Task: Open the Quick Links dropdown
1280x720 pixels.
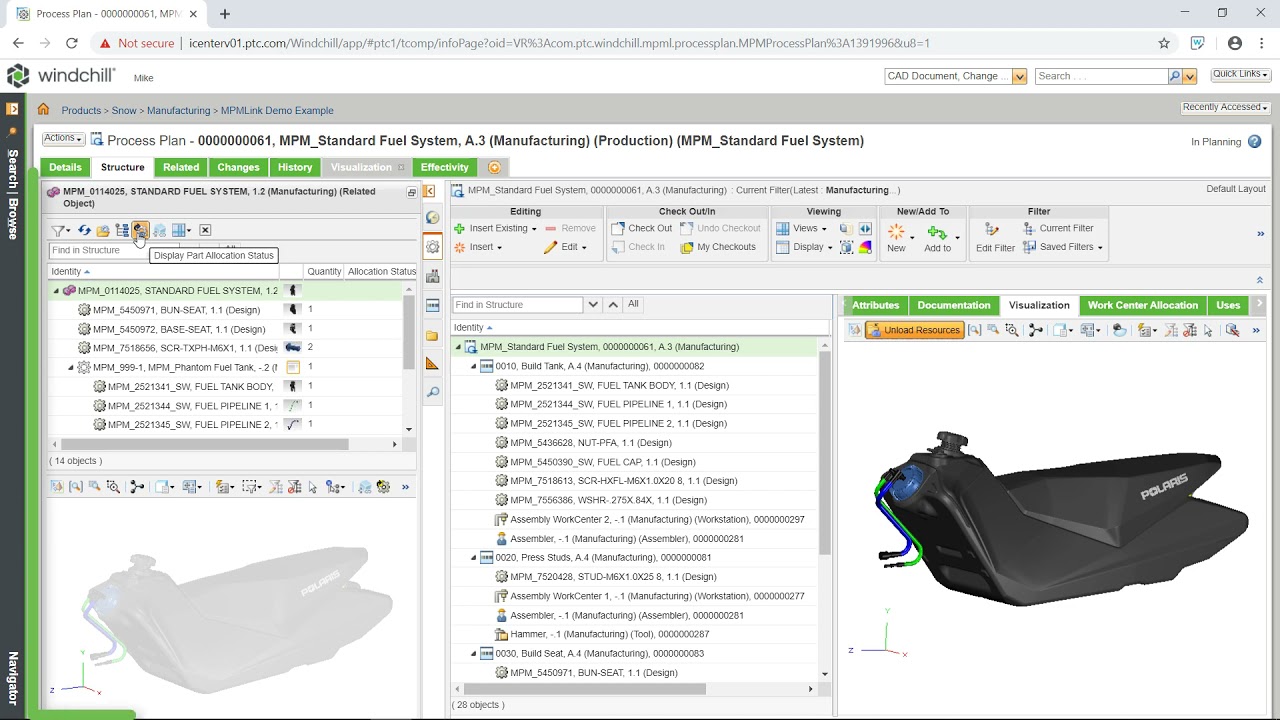Action: pyautogui.click(x=1240, y=75)
